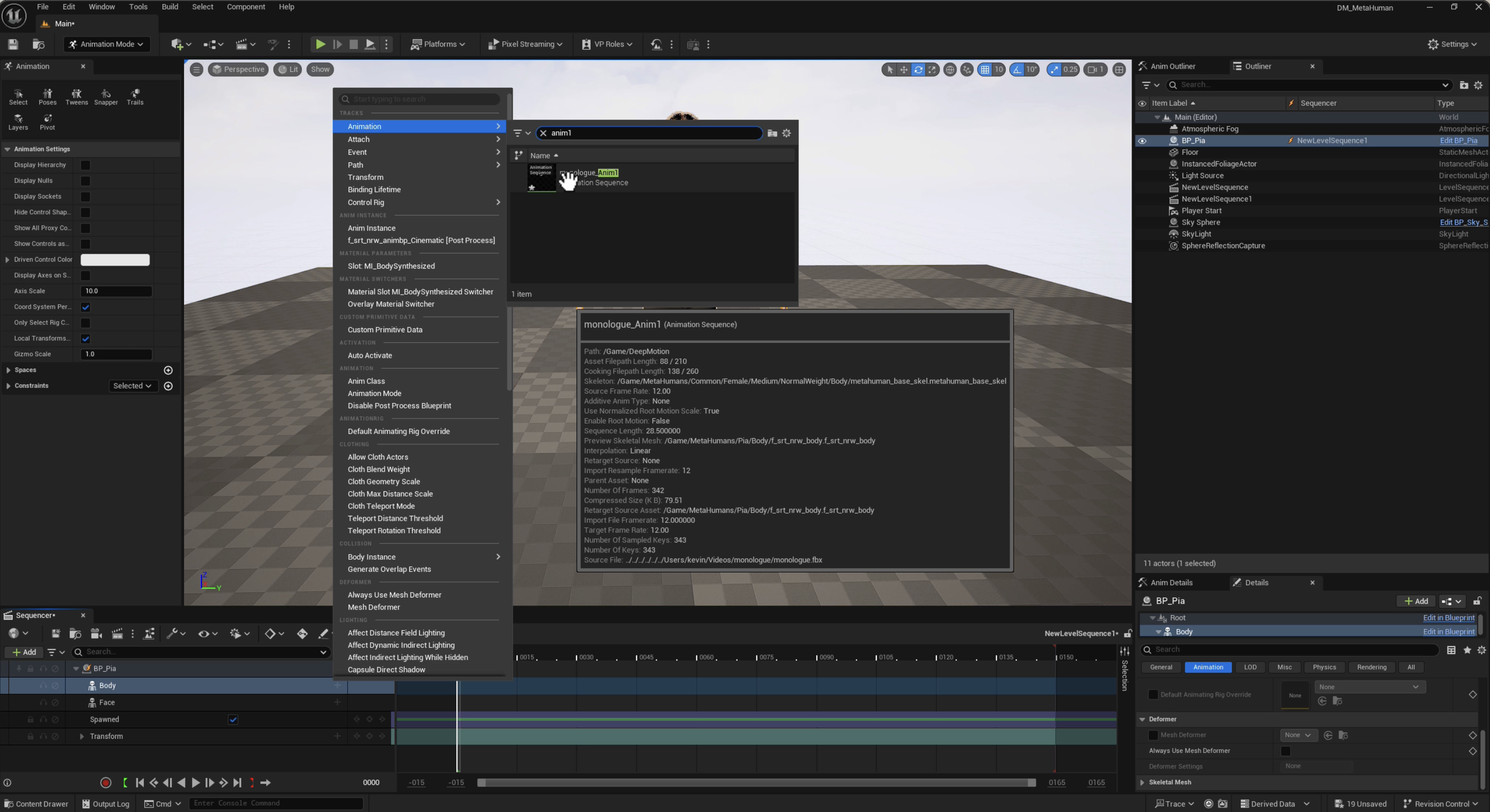This screenshot has height=812, width=1490.
Task: Uncheck Local Transforms checkbox
Action: (x=86, y=338)
